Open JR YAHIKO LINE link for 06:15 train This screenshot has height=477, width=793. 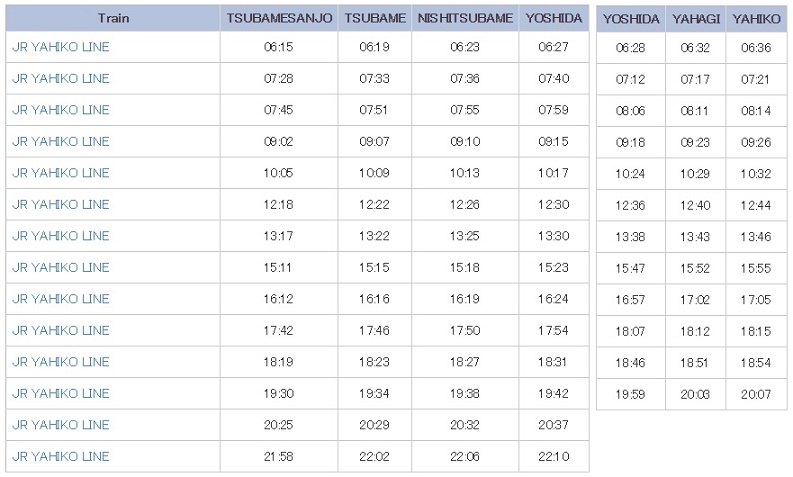tap(60, 47)
